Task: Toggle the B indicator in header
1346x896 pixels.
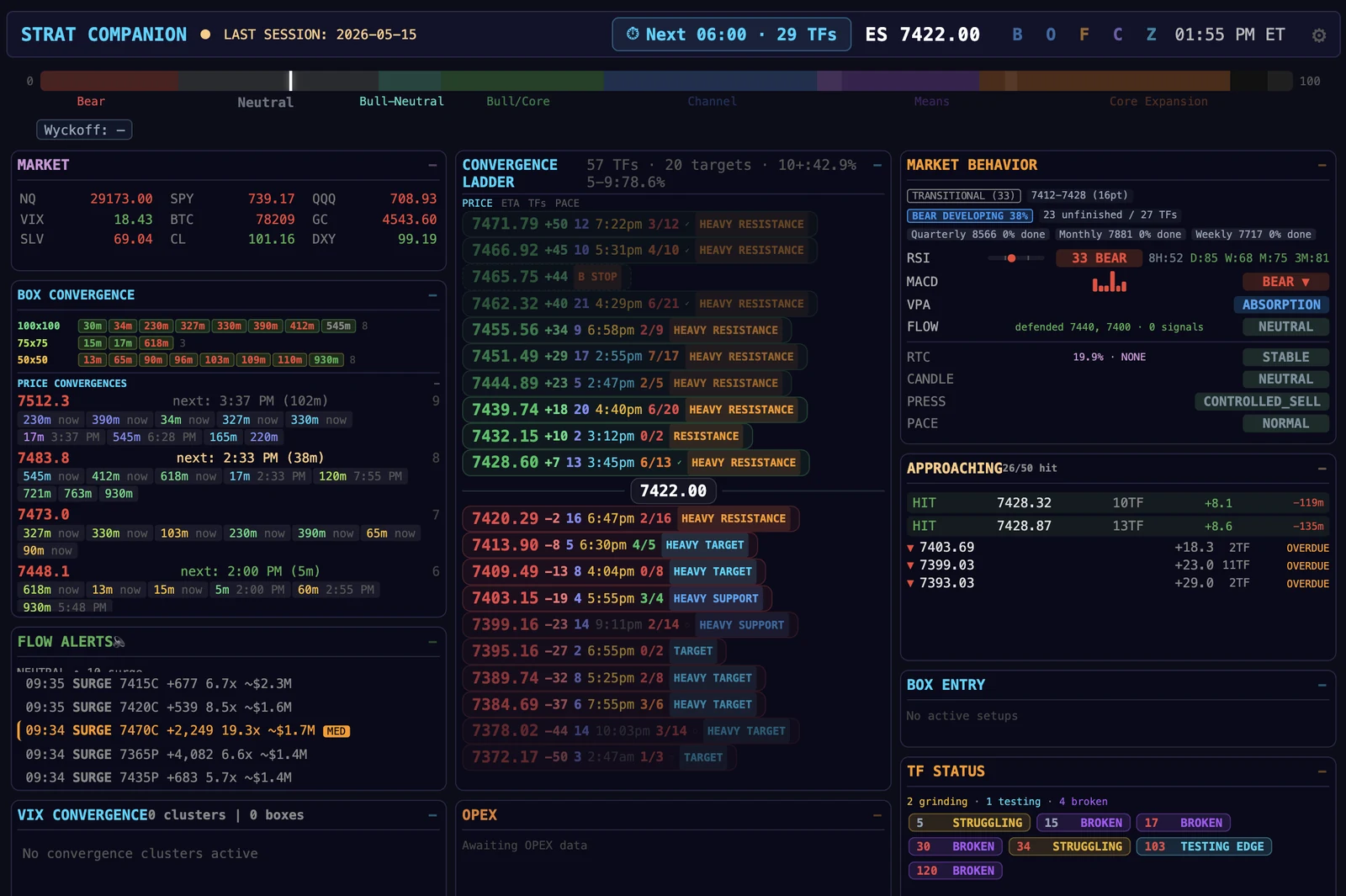Action: [1017, 34]
